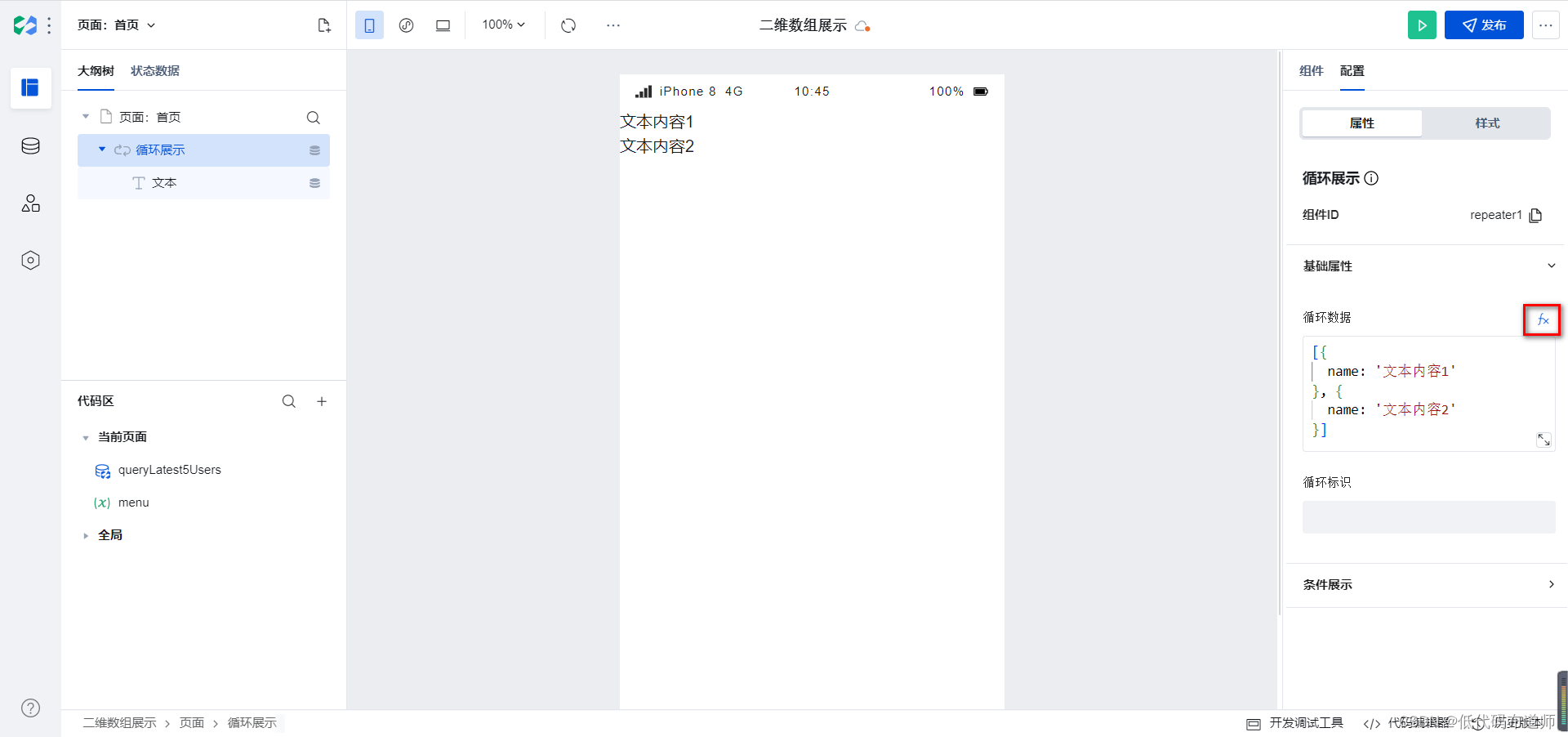Collapse the 页面: 首页 tree node
Viewport: 1568px width, 737px height.
[x=86, y=117]
